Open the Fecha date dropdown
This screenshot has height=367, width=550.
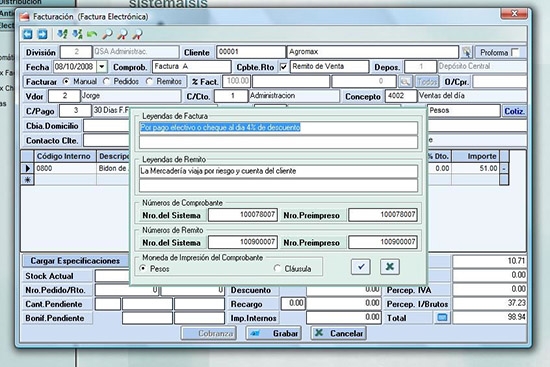click(102, 67)
